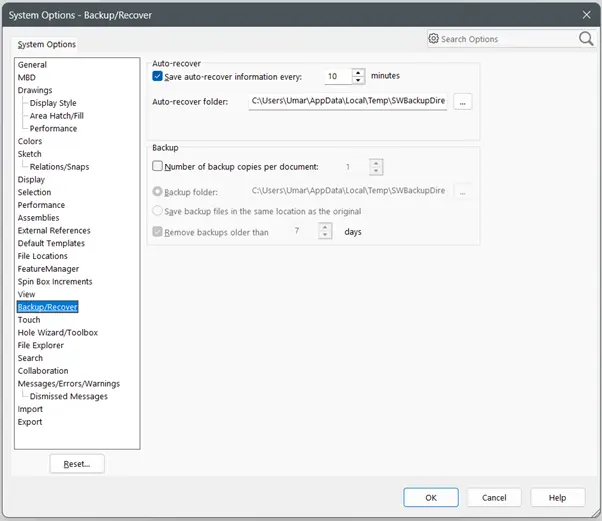Browse for backup folder with ellipsis button
The width and height of the screenshot is (602, 521).
(462, 191)
